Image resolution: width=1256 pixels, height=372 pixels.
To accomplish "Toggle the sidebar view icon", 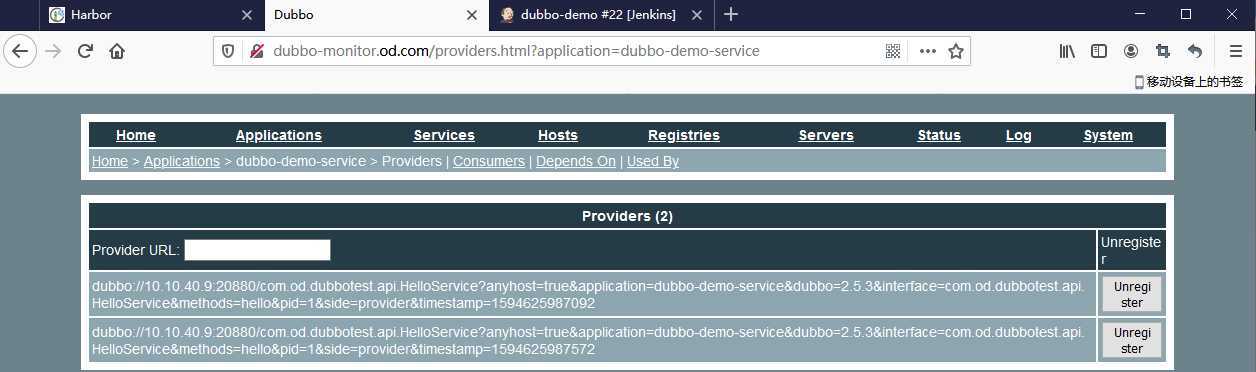I will pyautogui.click(x=1099, y=51).
